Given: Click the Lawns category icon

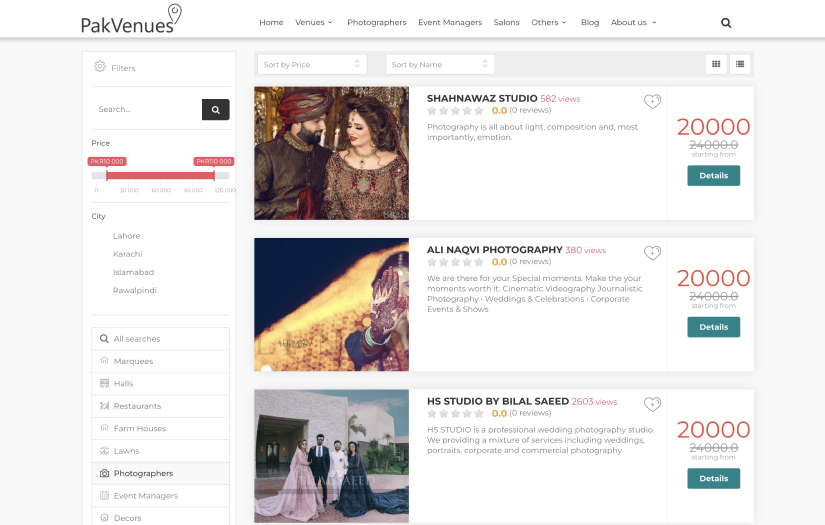Looking at the screenshot, I should (x=104, y=451).
